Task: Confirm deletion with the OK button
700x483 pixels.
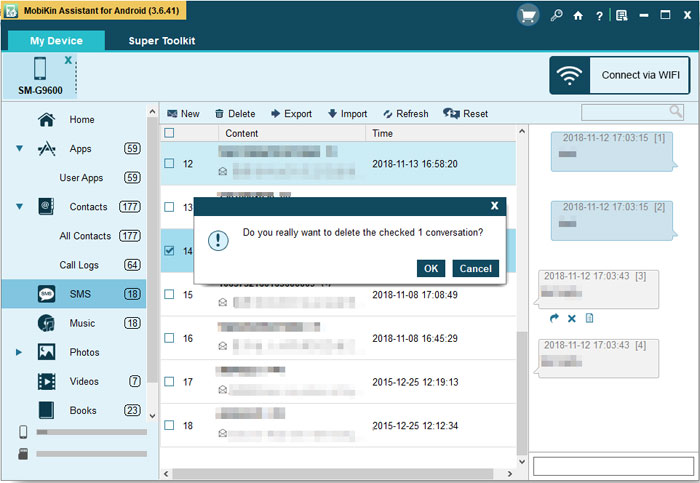Action: coord(431,268)
